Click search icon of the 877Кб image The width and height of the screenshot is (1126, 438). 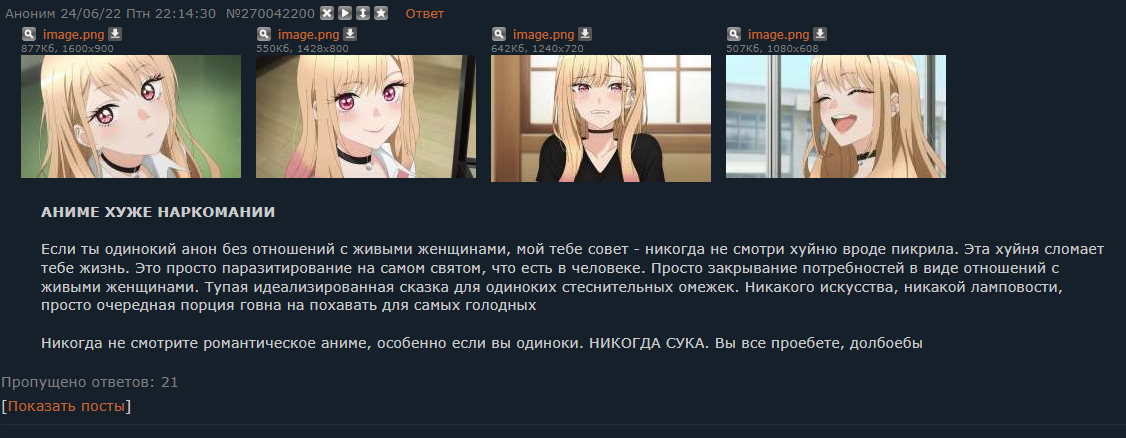click(29, 34)
